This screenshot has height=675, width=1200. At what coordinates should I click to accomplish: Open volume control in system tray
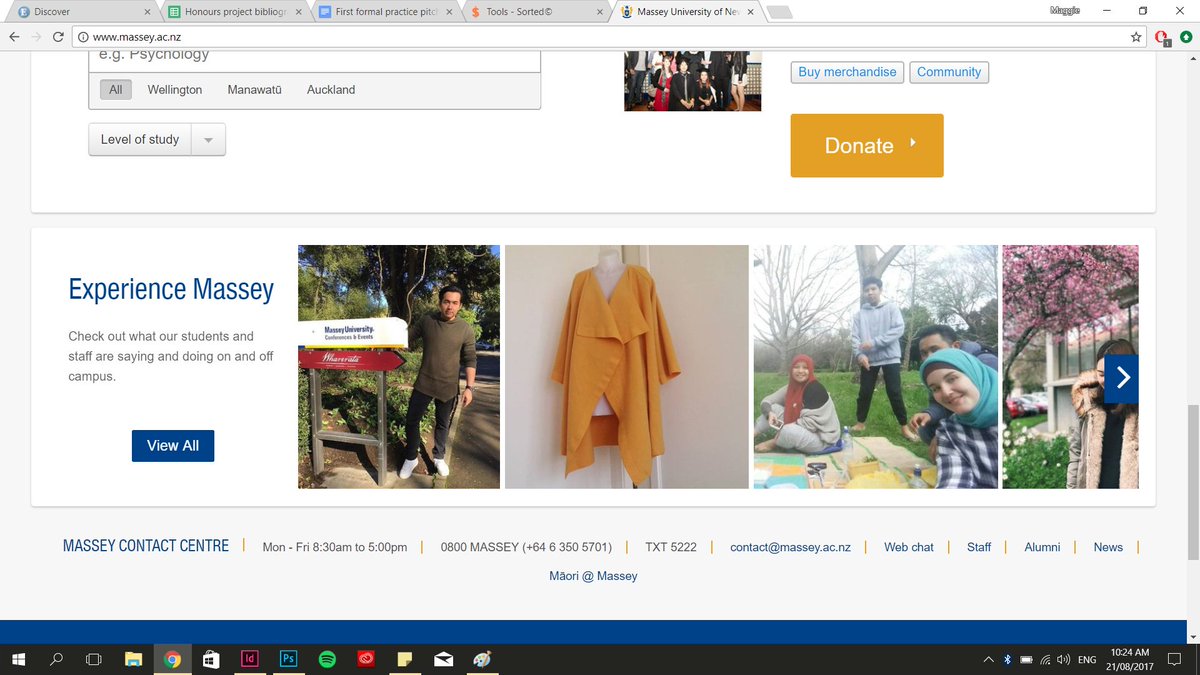click(1063, 660)
